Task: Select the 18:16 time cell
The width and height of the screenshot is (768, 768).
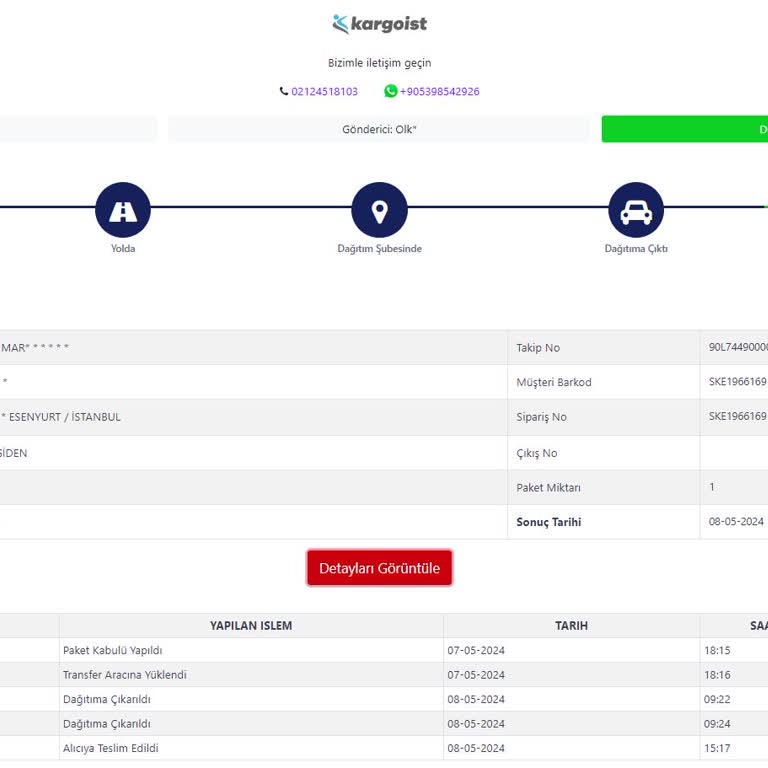Action: click(717, 675)
